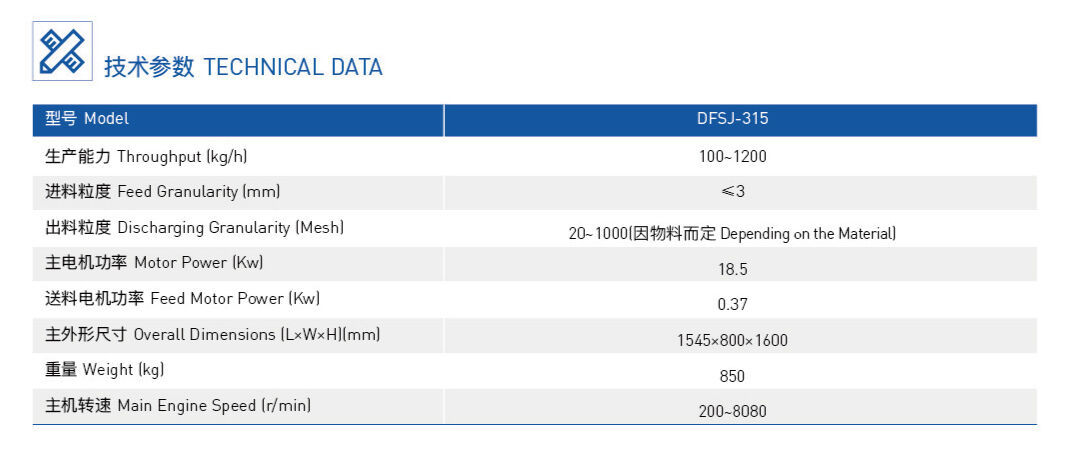The image size is (1077, 461).
Task: Select the 850 weight value
Action: [732, 376]
